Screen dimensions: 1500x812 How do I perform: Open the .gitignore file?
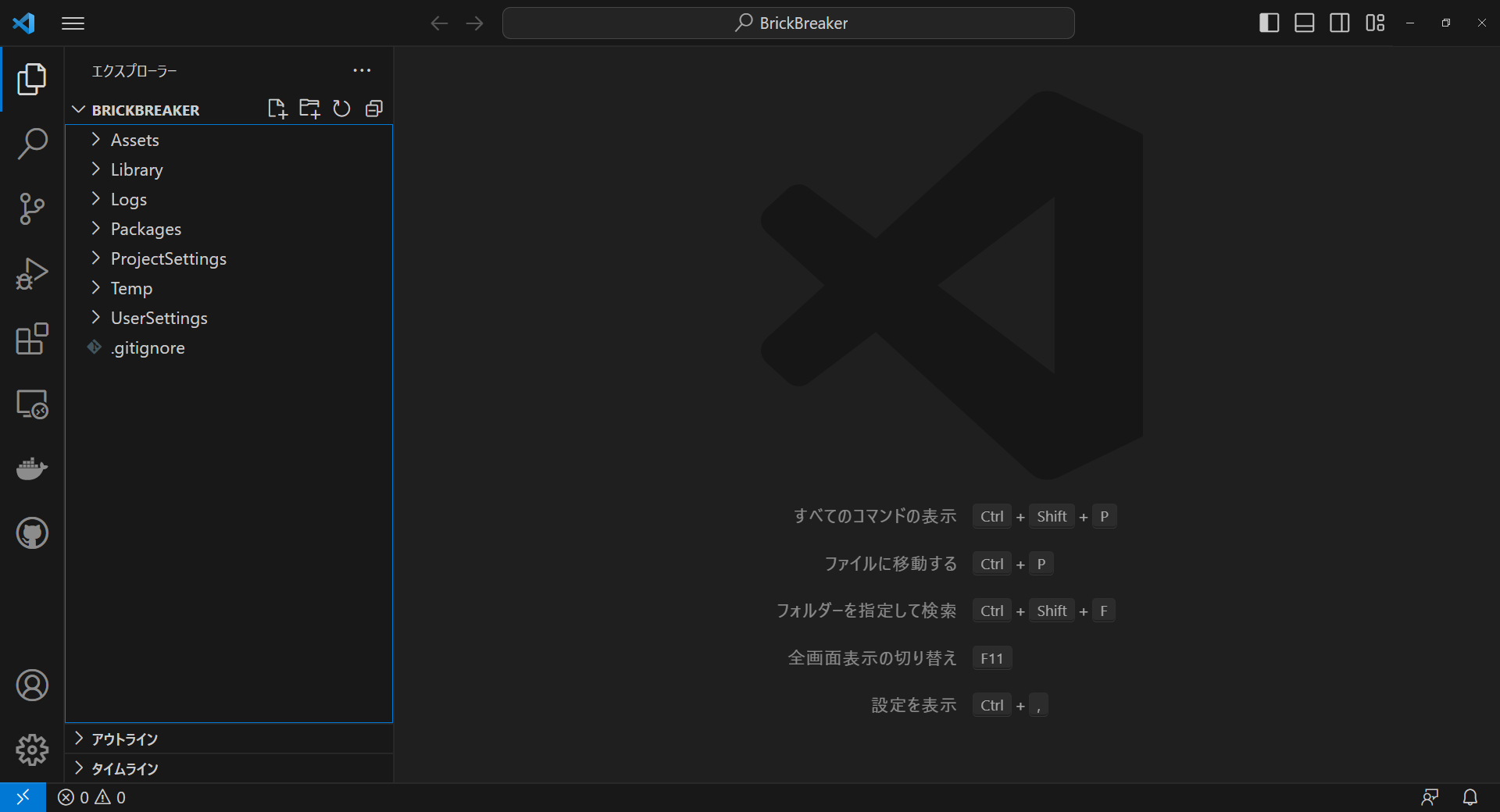tap(229, 347)
